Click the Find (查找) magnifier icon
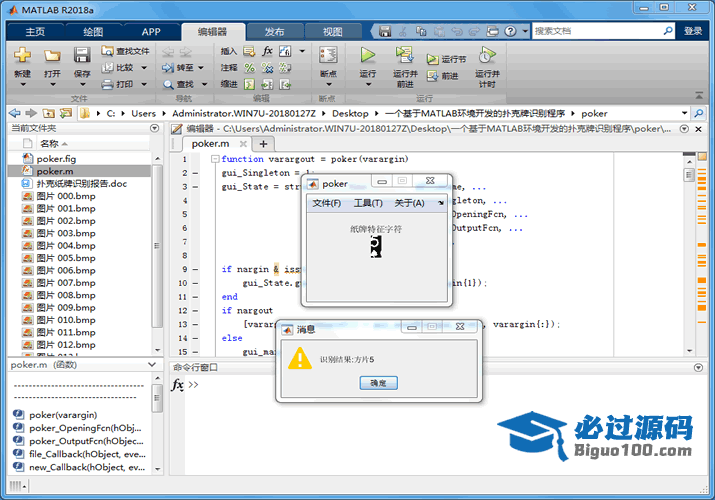Viewport: 715px width, 500px height. 168,84
